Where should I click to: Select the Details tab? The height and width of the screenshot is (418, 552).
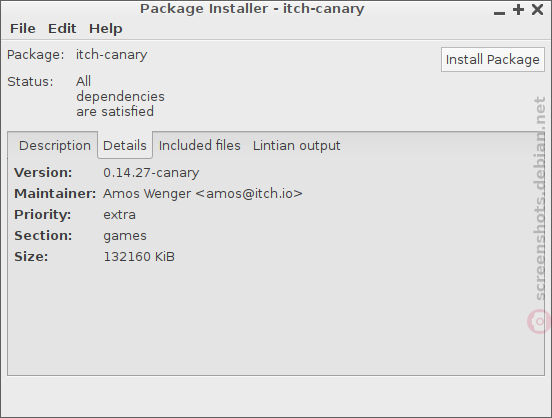[x=125, y=145]
